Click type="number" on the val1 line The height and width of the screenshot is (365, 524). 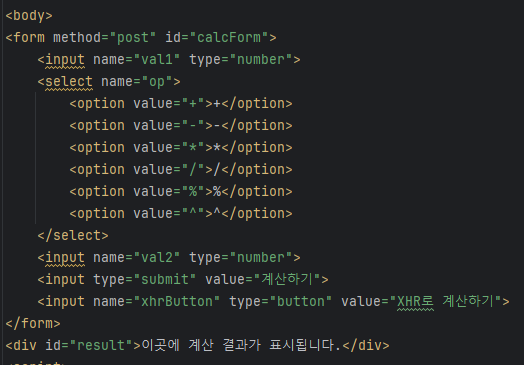pos(241,59)
